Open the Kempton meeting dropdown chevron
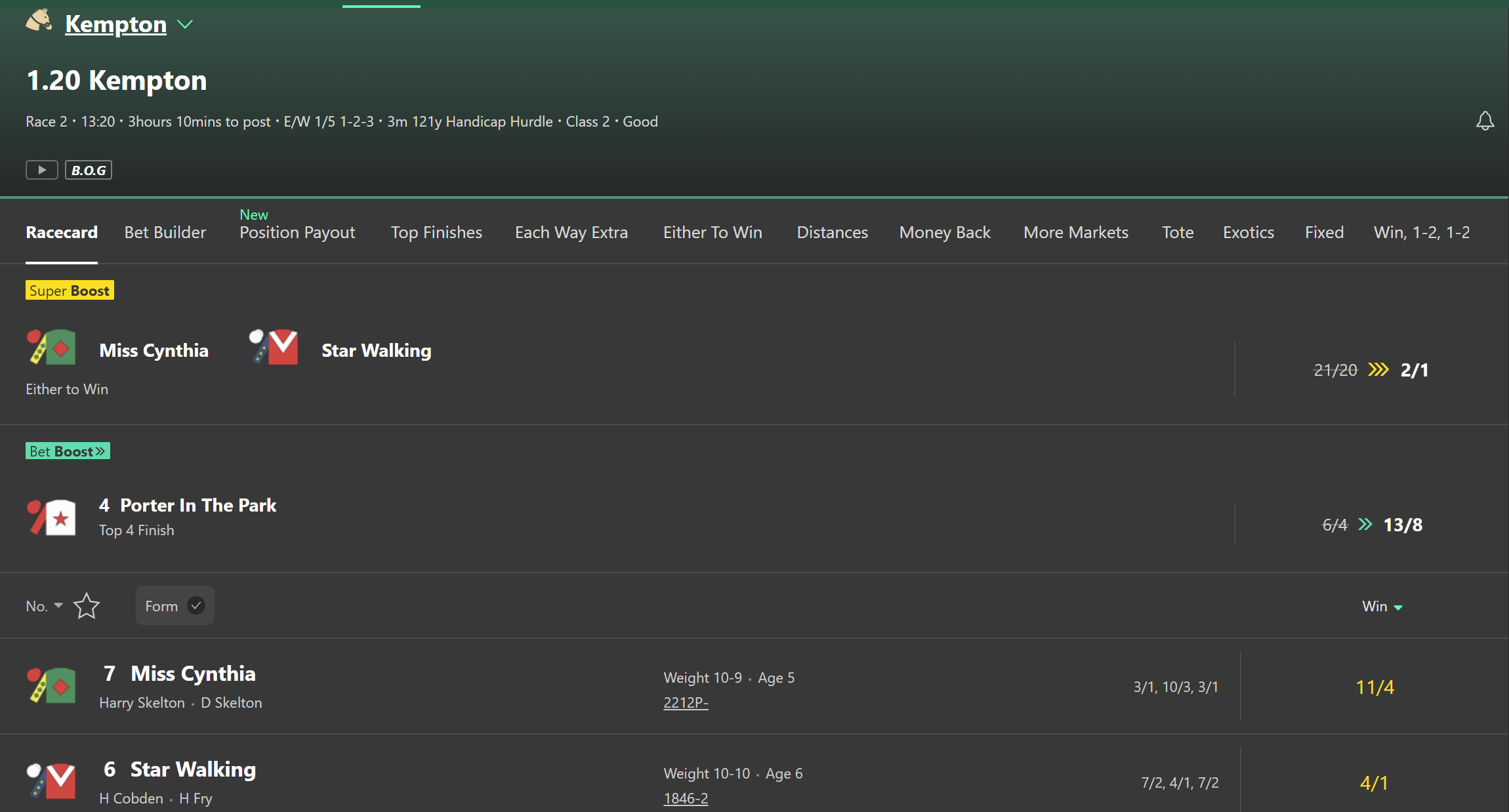Viewport: 1509px width, 812px height. 186,25
